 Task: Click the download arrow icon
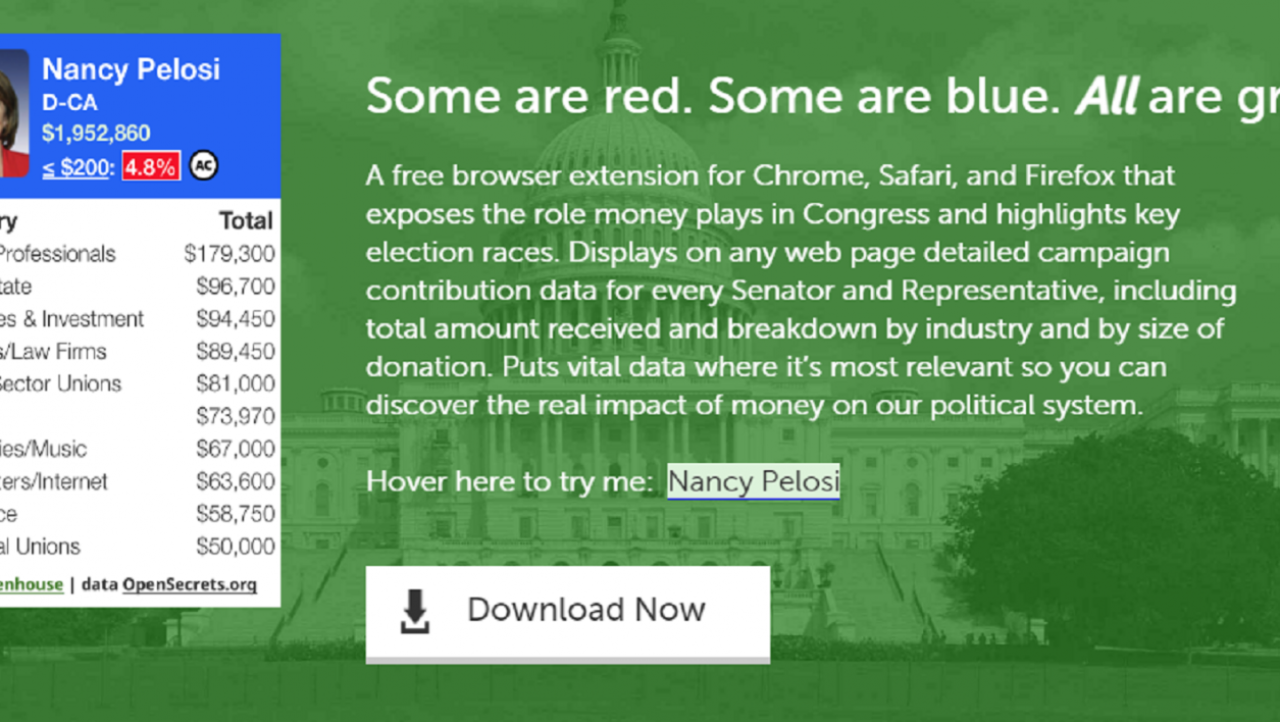point(415,611)
